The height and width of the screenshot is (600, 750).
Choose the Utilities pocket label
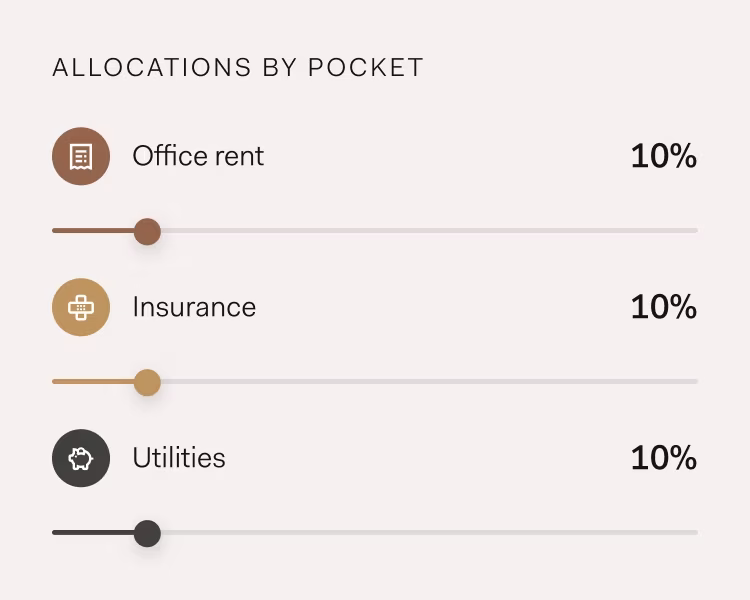click(x=179, y=458)
